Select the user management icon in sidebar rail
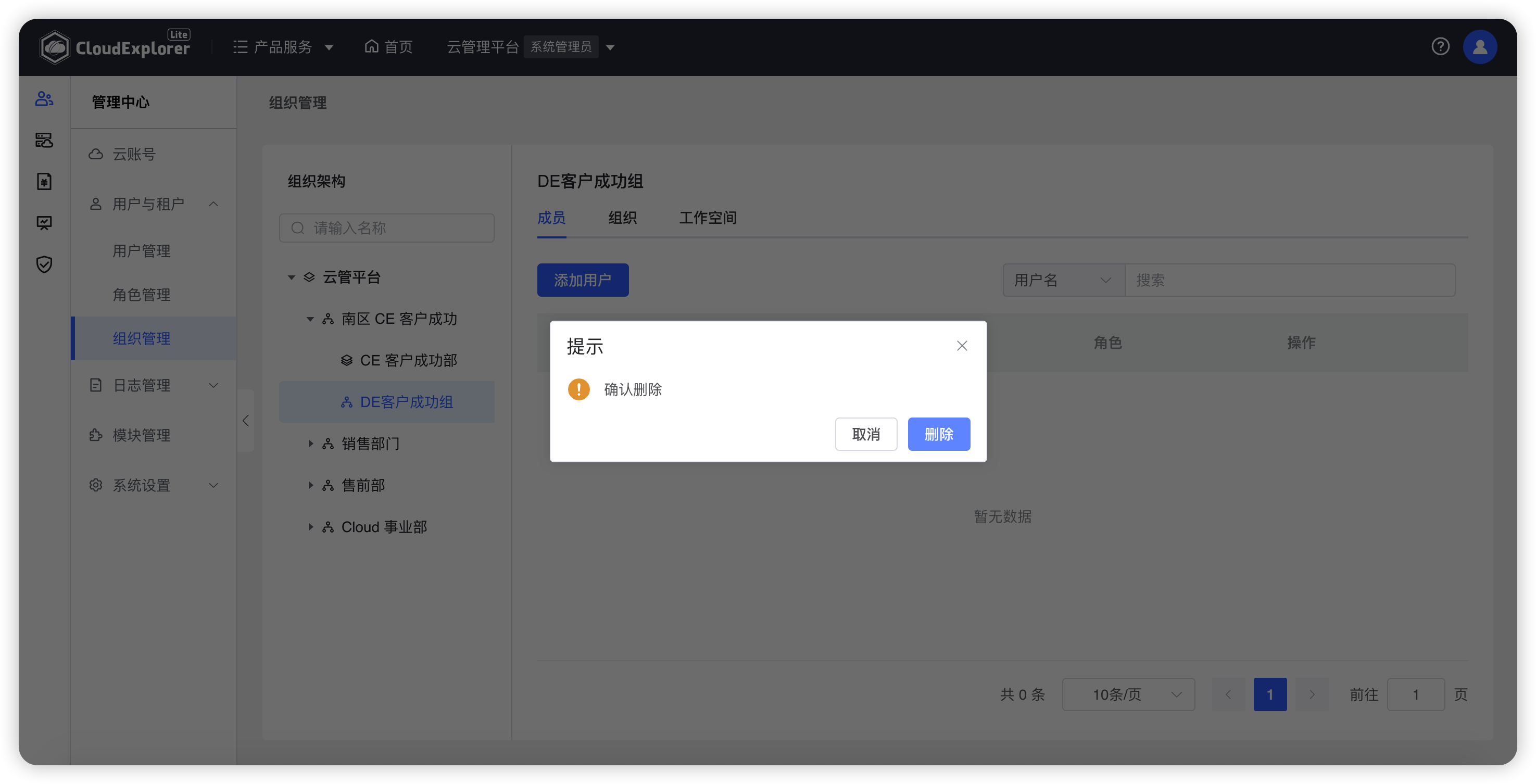This screenshot has height=784, width=1536. (x=44, y=98)
